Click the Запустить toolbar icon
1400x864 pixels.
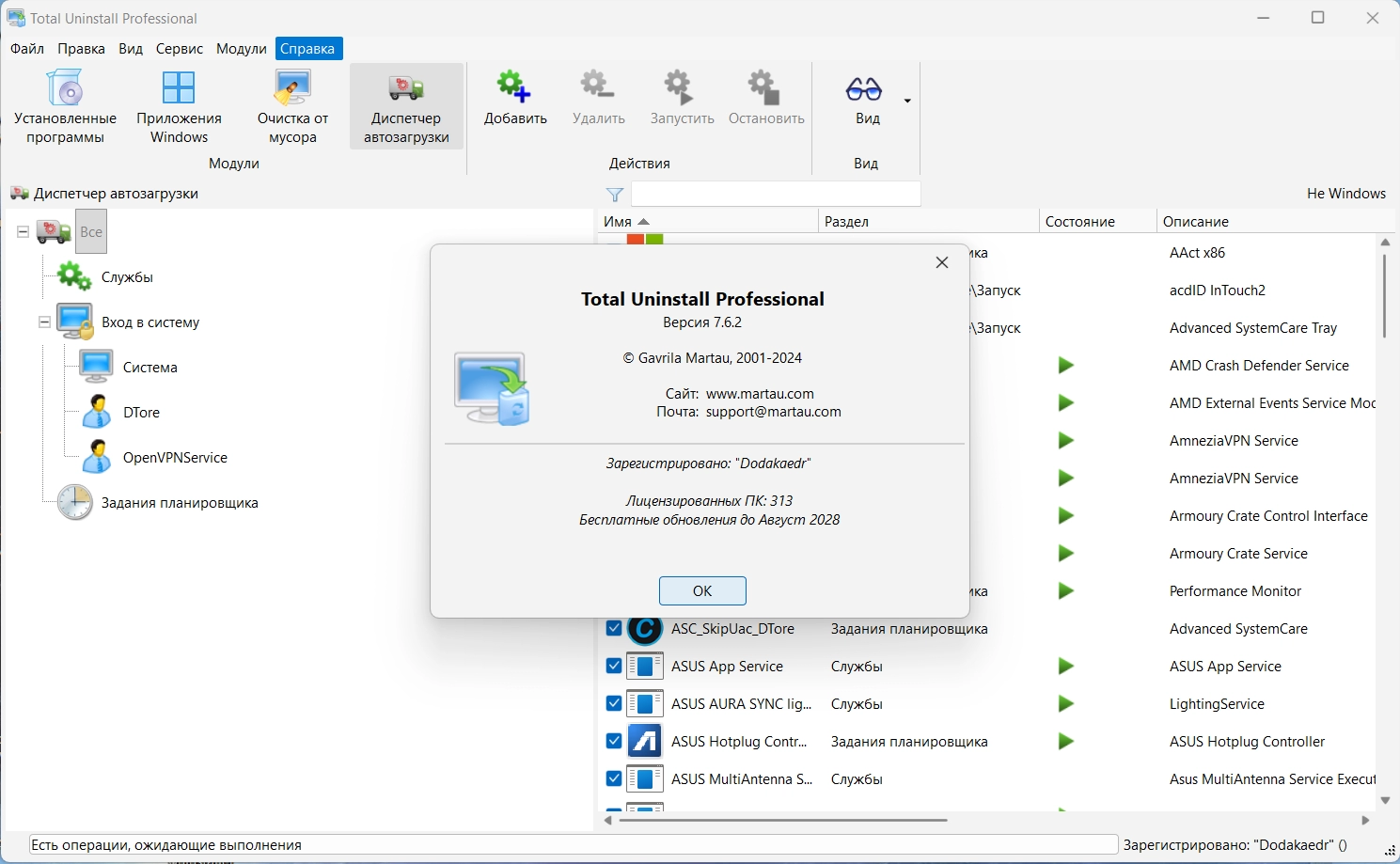(x=681, y=86)
